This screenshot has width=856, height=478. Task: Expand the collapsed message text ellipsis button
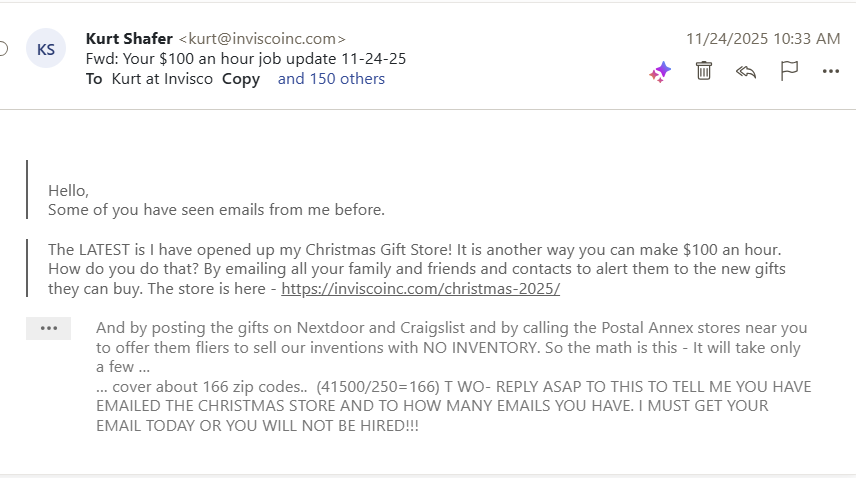coord(48,328)
